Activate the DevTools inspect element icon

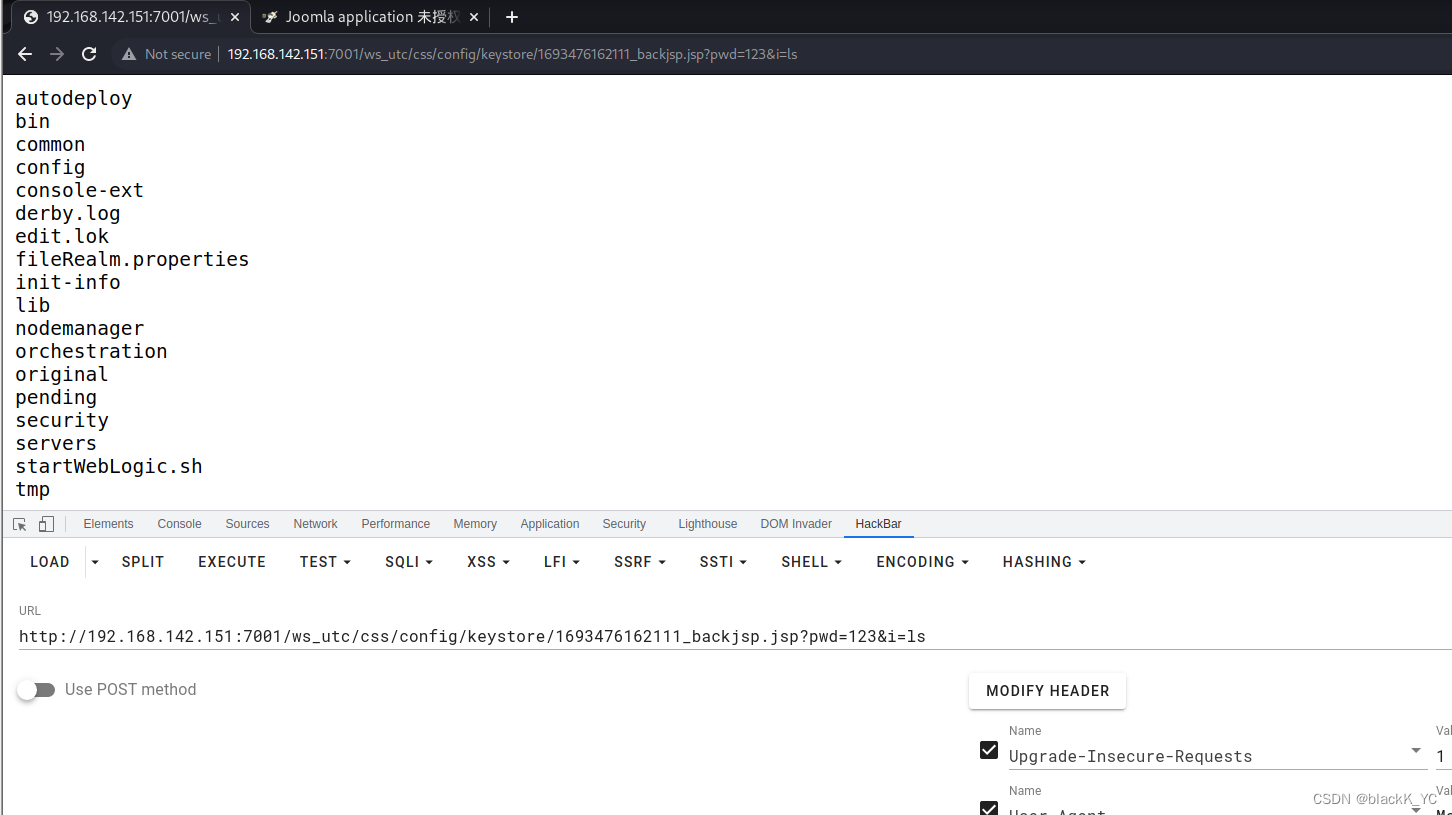20,524
